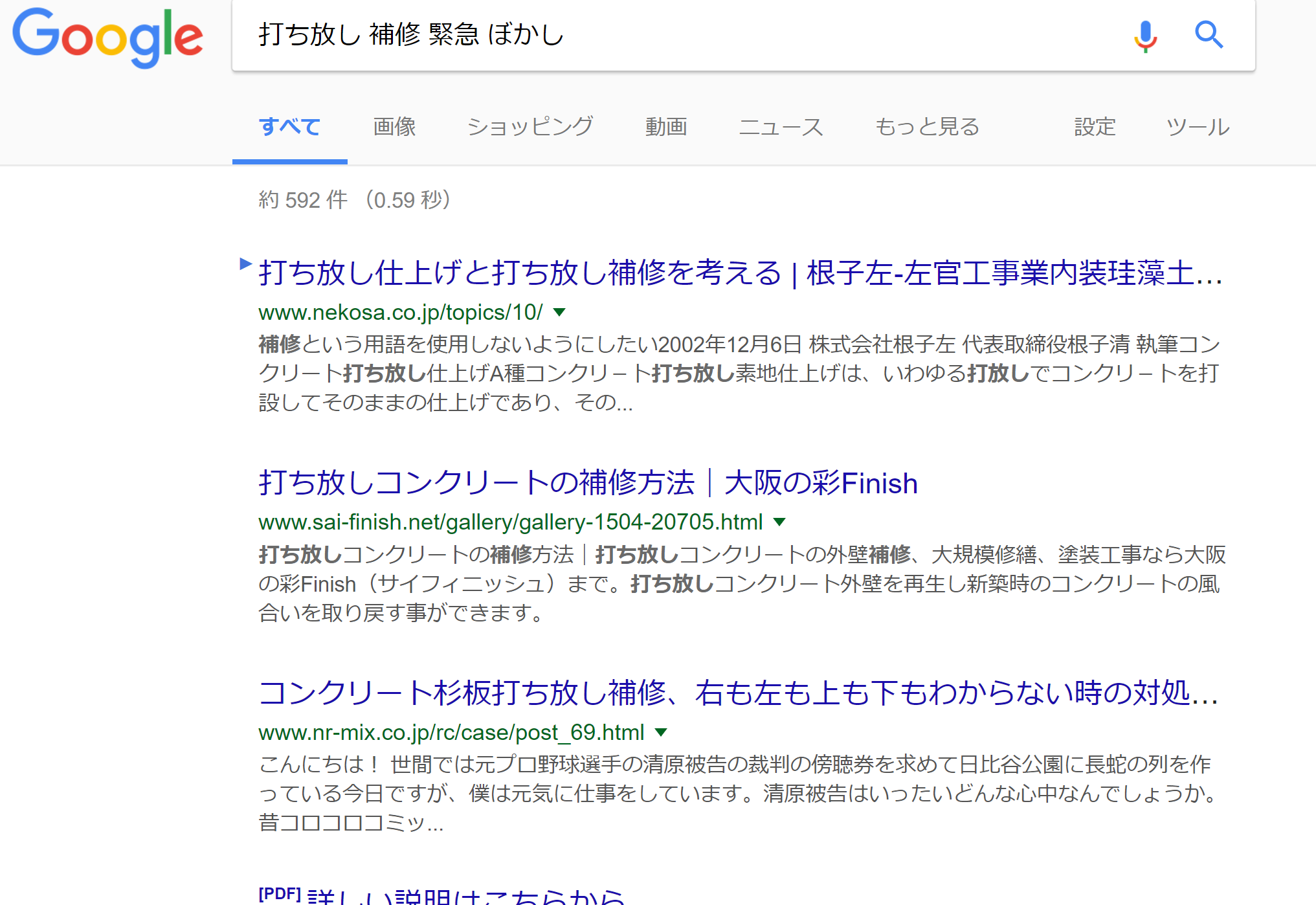Click the Google logo
The height and width of the screenshot is (905, 1316).
click(107, 37)
